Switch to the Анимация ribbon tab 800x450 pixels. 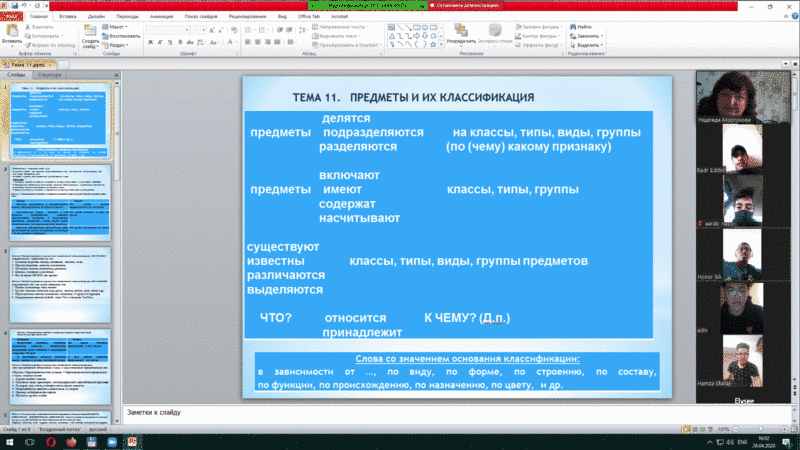coord(162,17)
